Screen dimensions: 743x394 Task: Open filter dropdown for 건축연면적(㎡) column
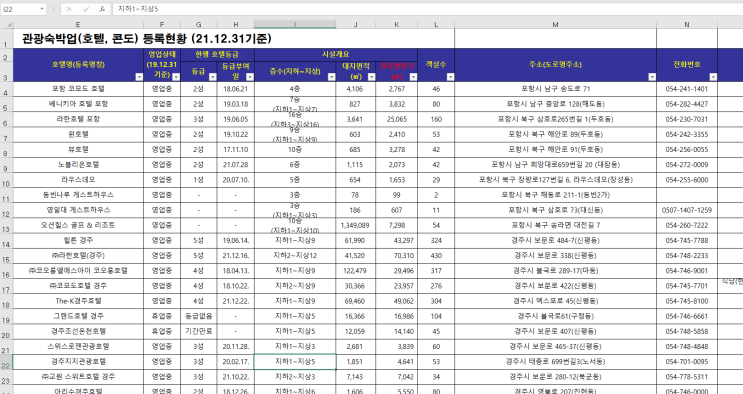pos(413,77)
